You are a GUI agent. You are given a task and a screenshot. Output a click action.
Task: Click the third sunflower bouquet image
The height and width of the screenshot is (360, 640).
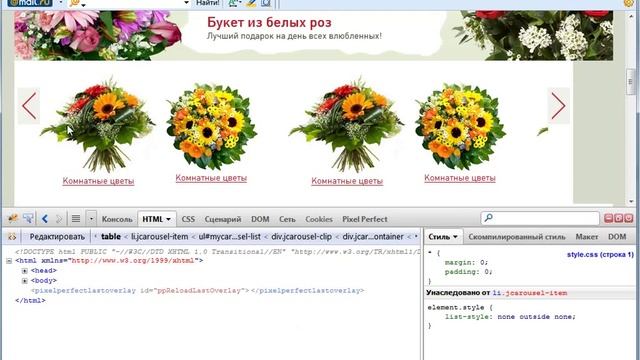click(347, 124)
